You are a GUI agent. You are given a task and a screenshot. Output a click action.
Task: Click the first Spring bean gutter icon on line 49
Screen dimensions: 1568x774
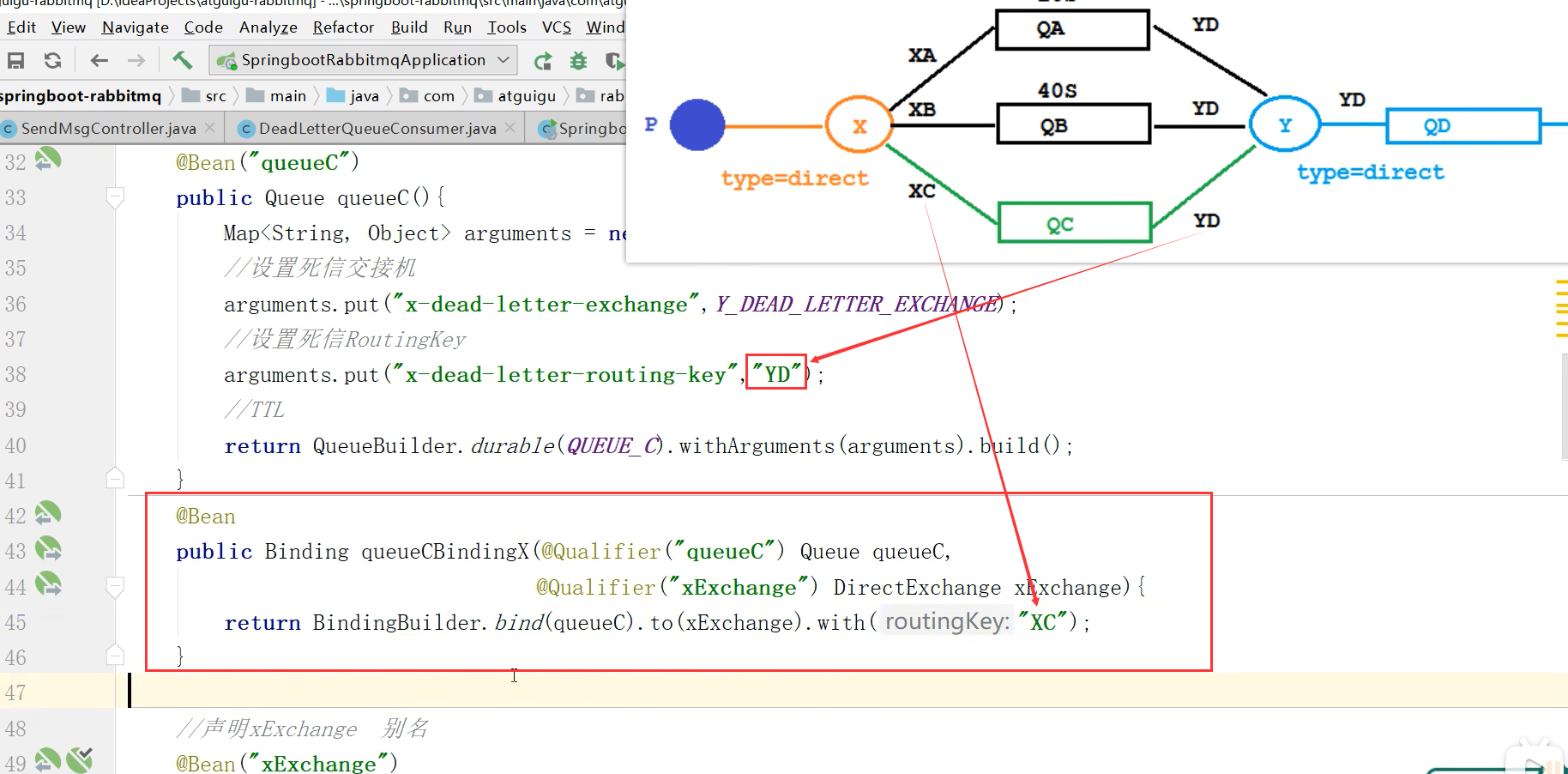(48, 760)
